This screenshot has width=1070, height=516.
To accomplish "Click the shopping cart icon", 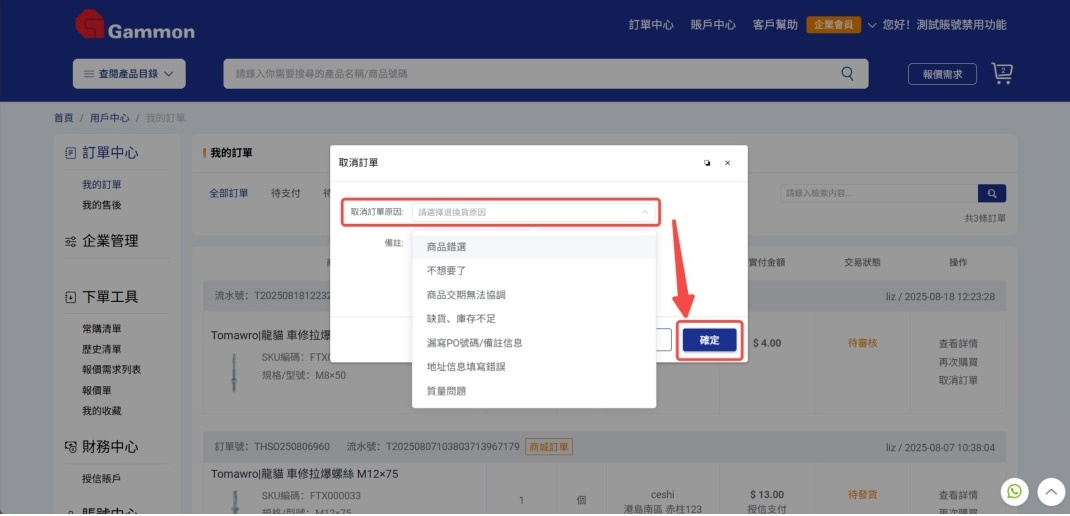I will tap(1001, 73).
